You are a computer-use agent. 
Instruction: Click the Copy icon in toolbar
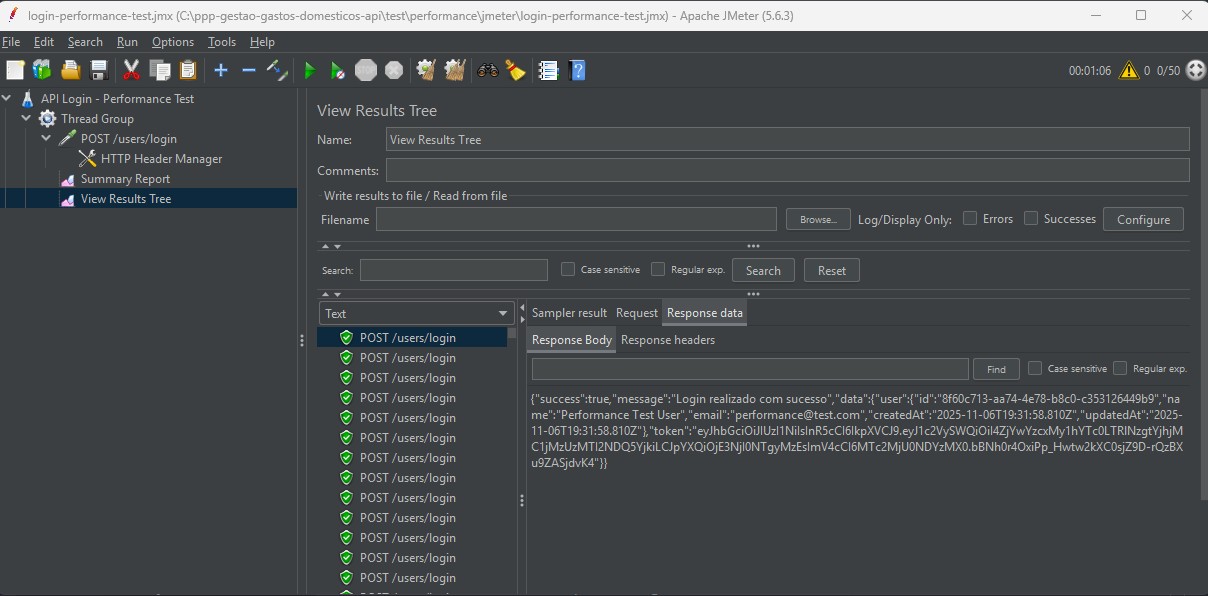tap(160, 70)
